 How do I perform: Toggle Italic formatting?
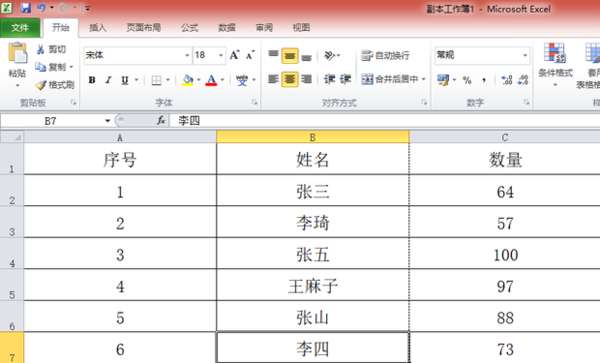(108, 80)
